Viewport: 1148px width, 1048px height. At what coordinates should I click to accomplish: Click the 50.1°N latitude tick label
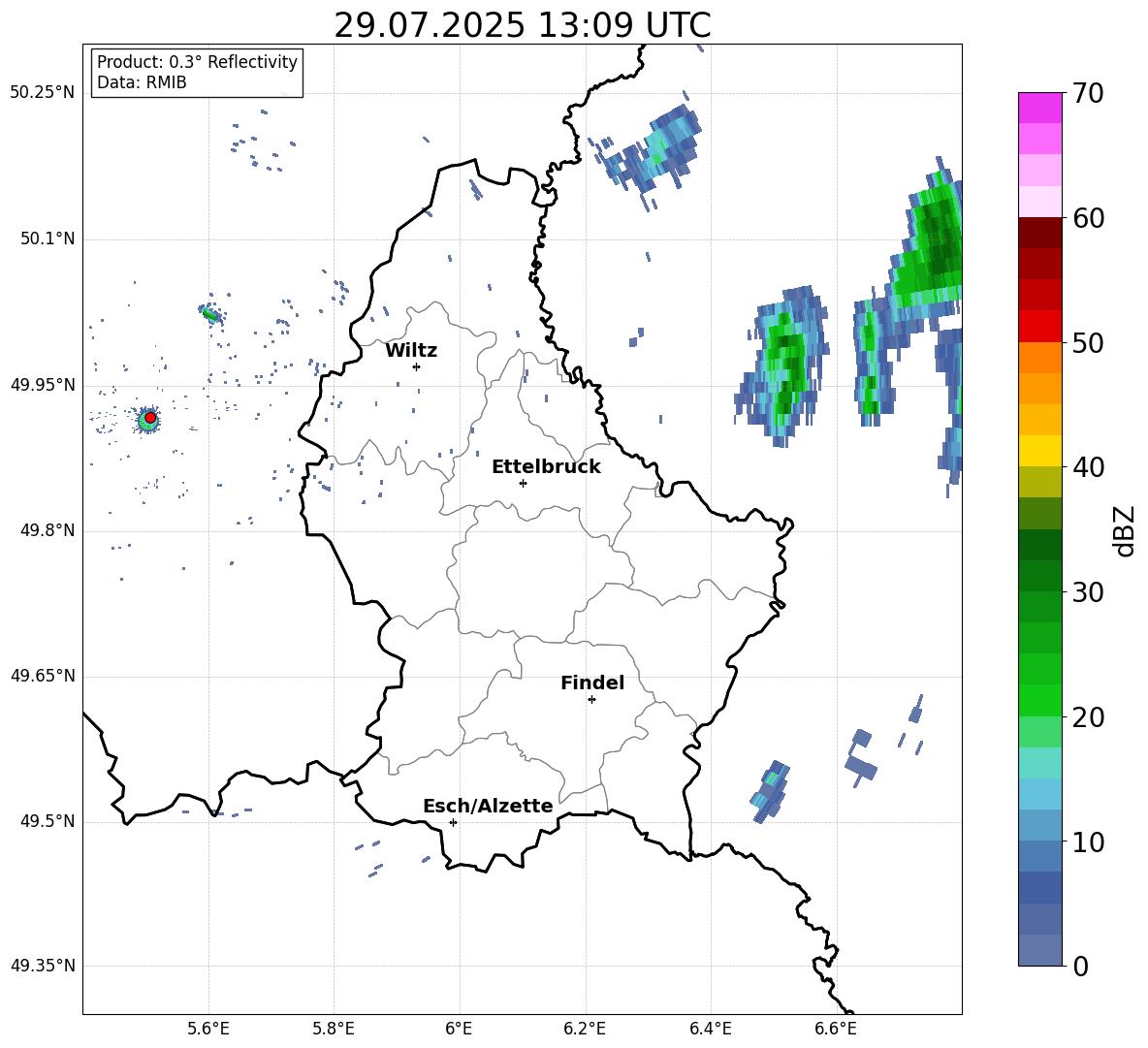click(48, 239)
